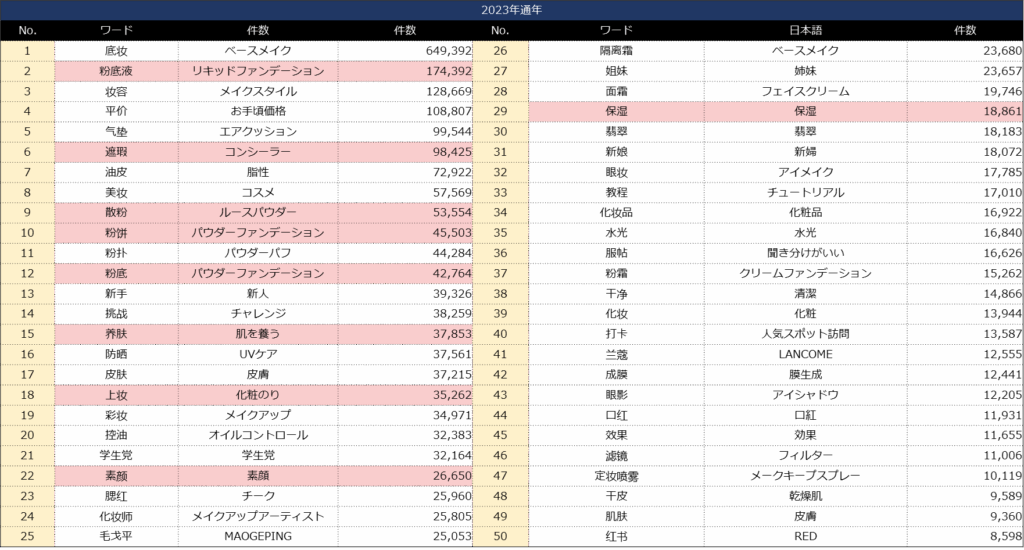Select the count cell 174,392
Viewport: 1024px width, 550px height.
[x=405, y=71]
